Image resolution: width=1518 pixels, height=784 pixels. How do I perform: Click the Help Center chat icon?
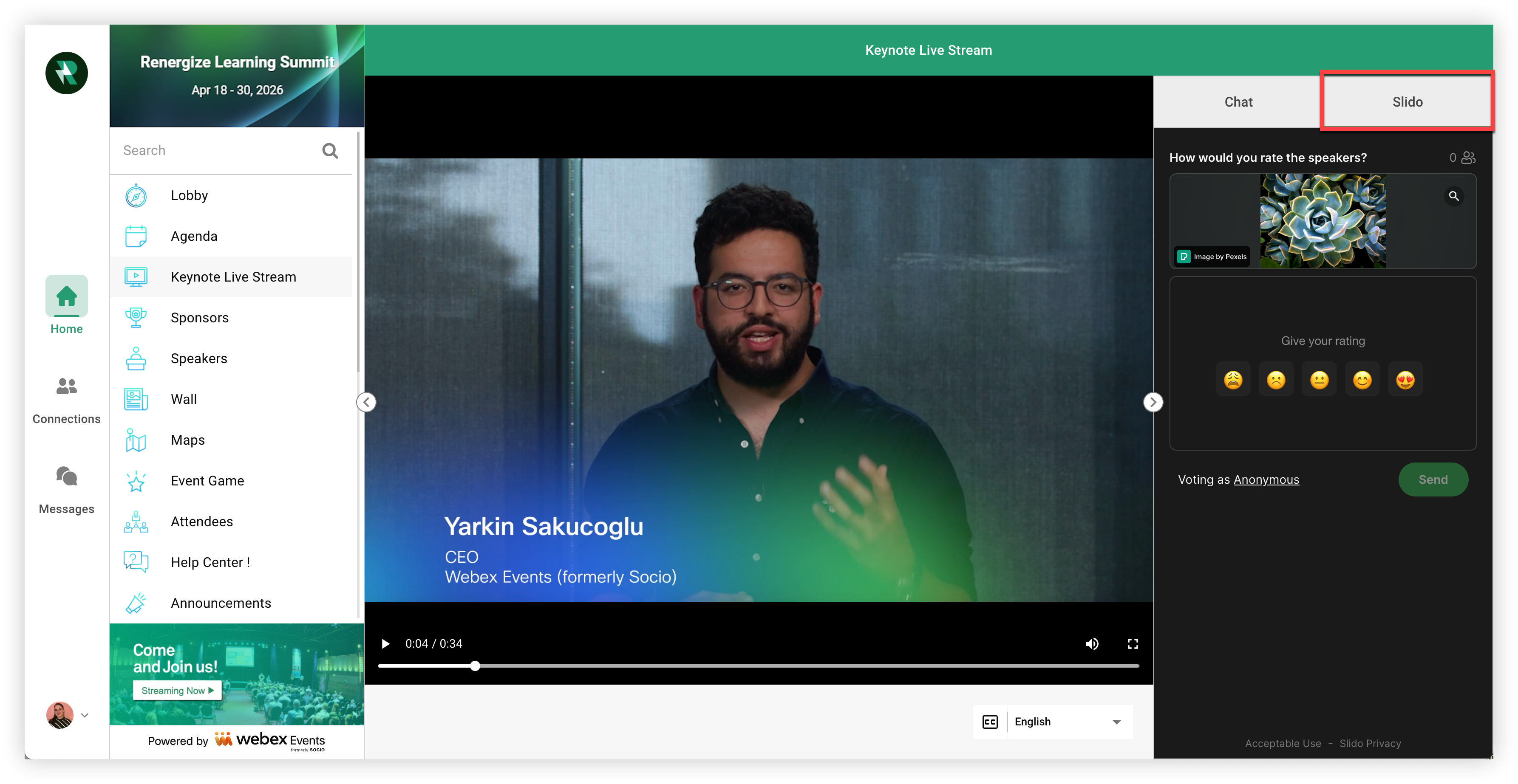pos(136,562)
